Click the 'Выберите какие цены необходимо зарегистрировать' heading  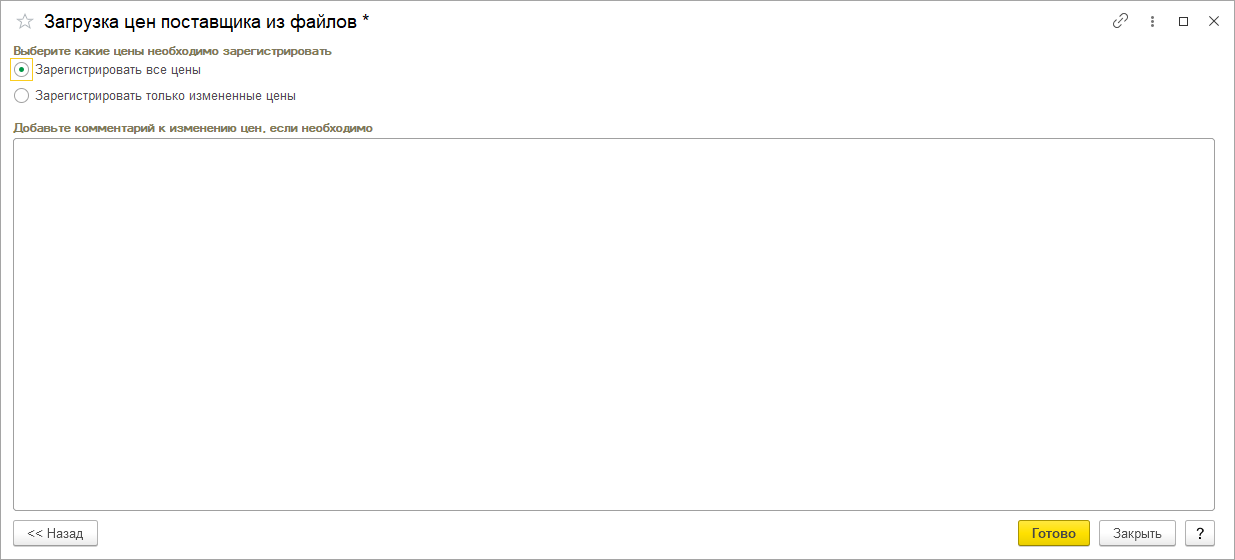point(172,50)
